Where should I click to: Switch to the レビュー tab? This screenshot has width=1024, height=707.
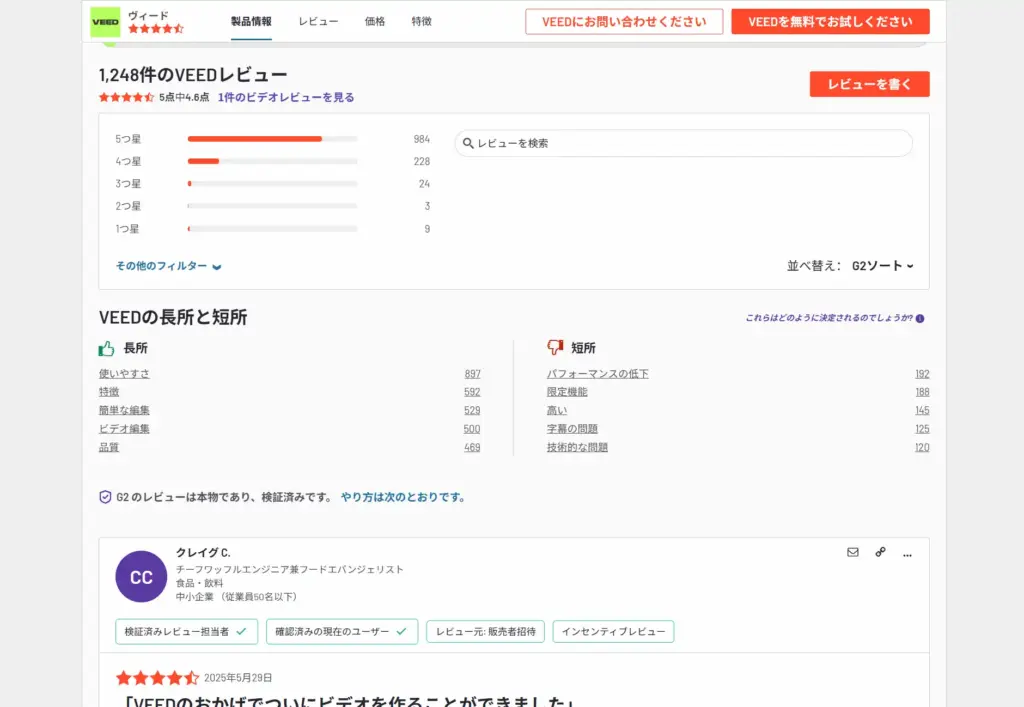point(319,22)
